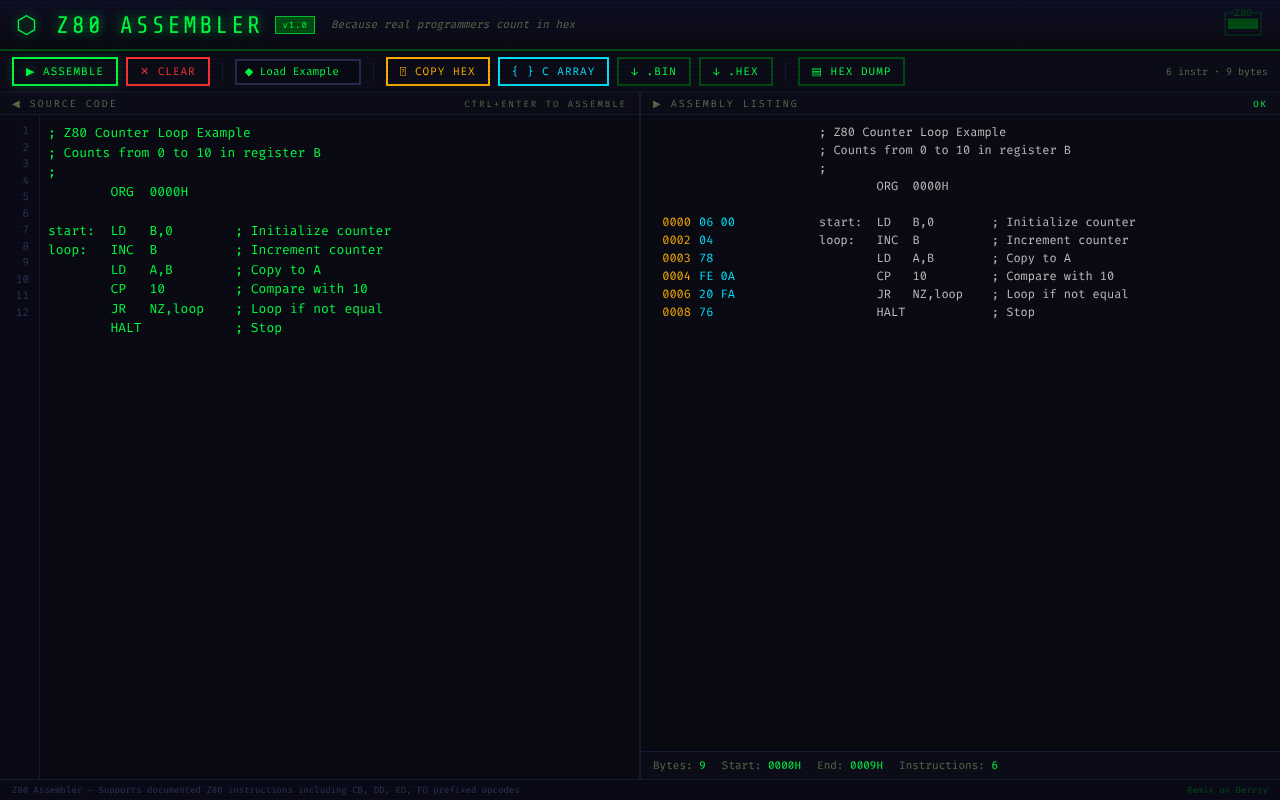Click hex bytes 'FE 0A' in listing
The width and height of the screenshot is (1280, 800).
click(x=717, y=276)
